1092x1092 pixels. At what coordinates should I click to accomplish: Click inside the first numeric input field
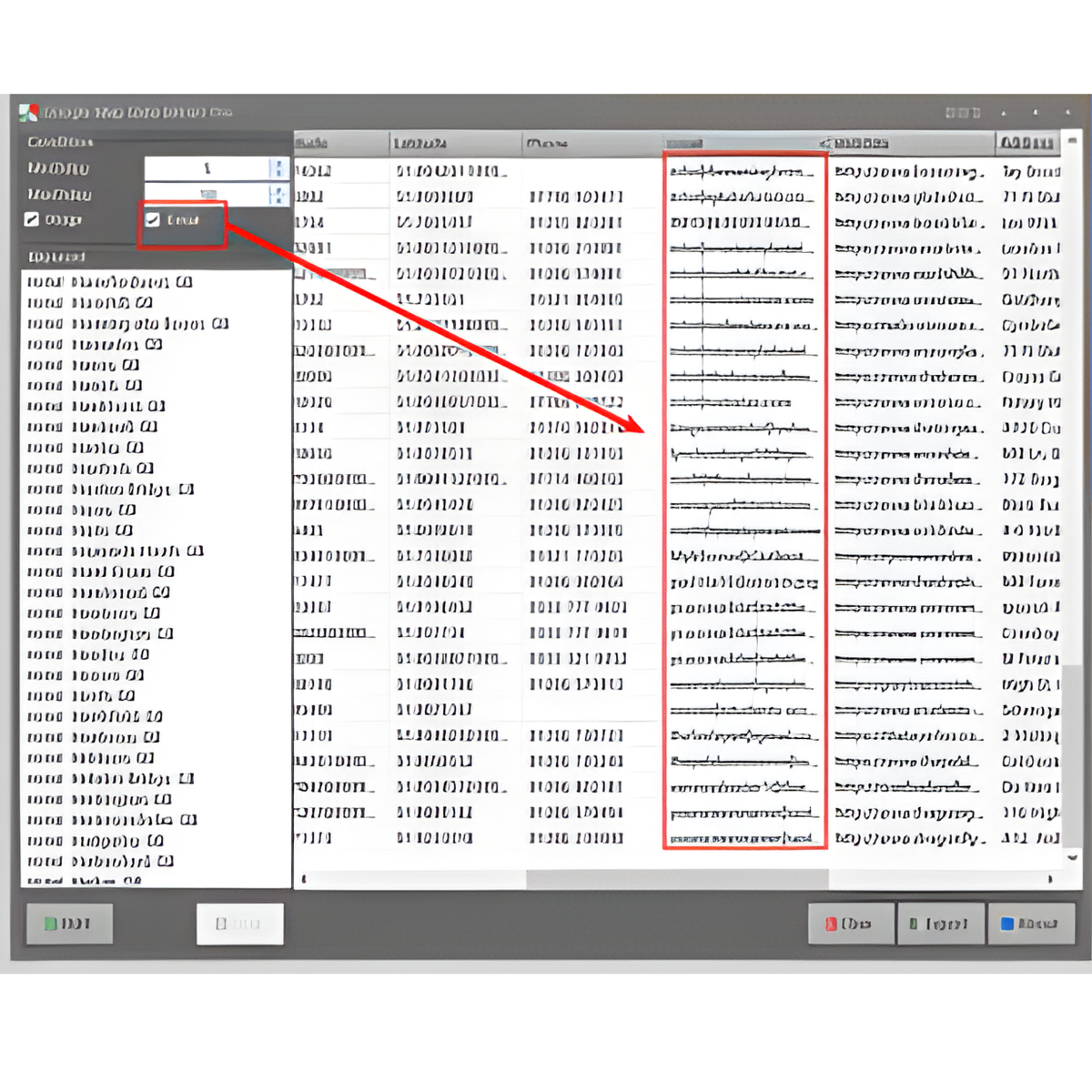[x=205, y=167]
